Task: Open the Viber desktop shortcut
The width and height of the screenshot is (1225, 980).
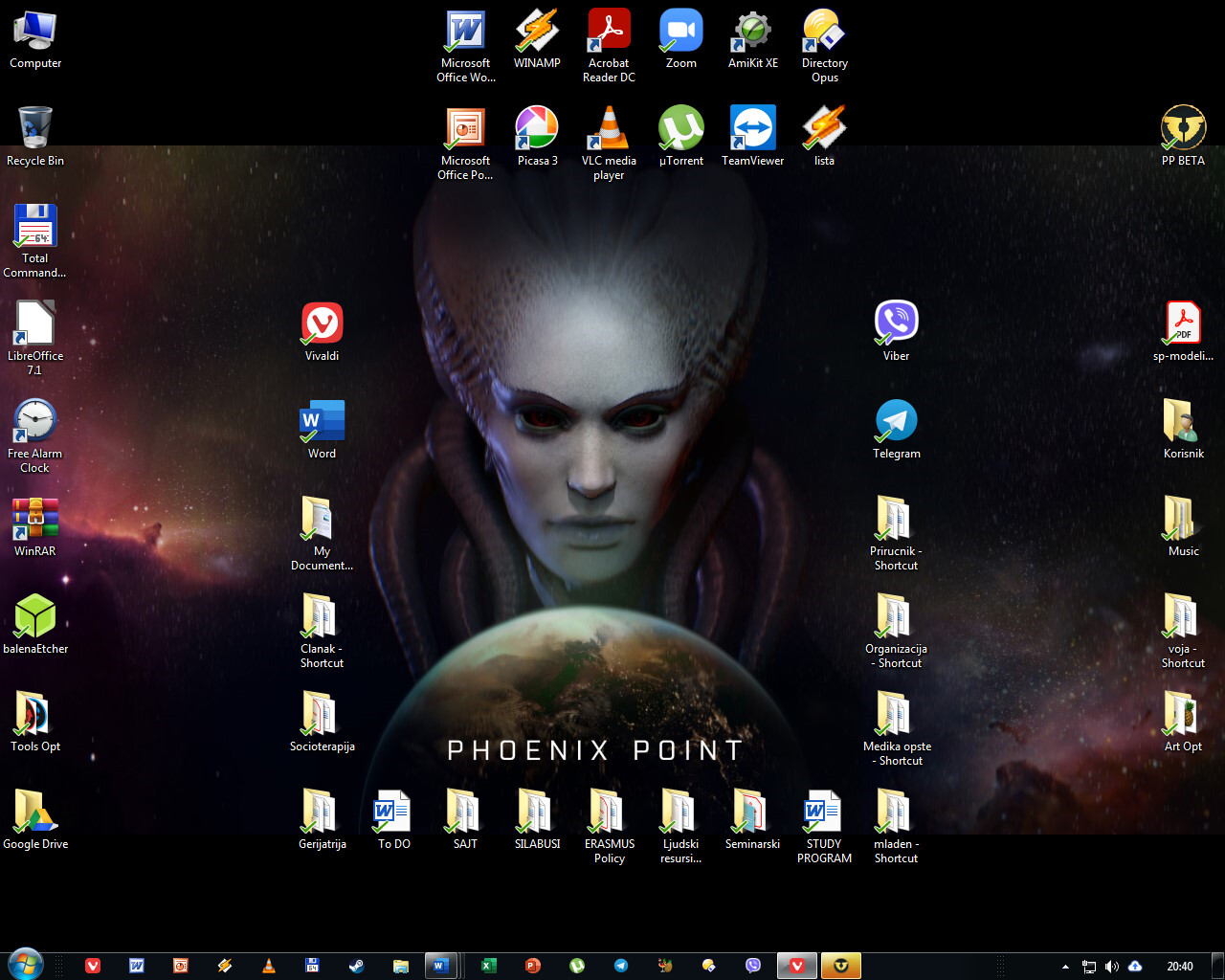Action: [896, 323]
